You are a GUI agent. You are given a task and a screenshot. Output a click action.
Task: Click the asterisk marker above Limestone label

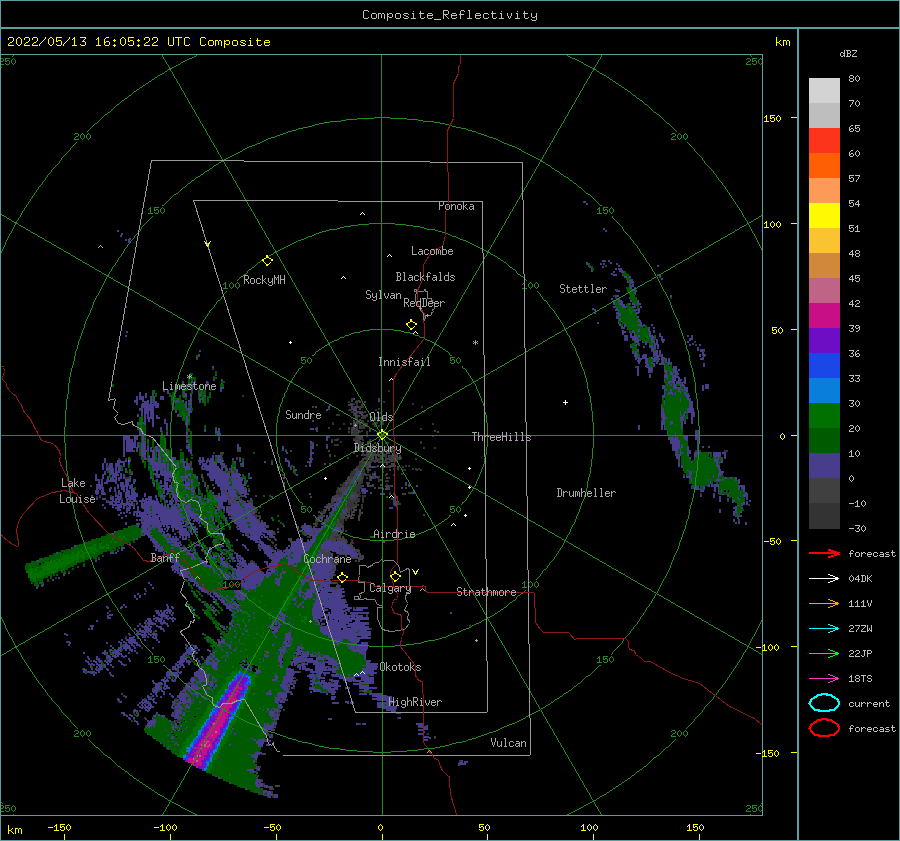point(189,377)
